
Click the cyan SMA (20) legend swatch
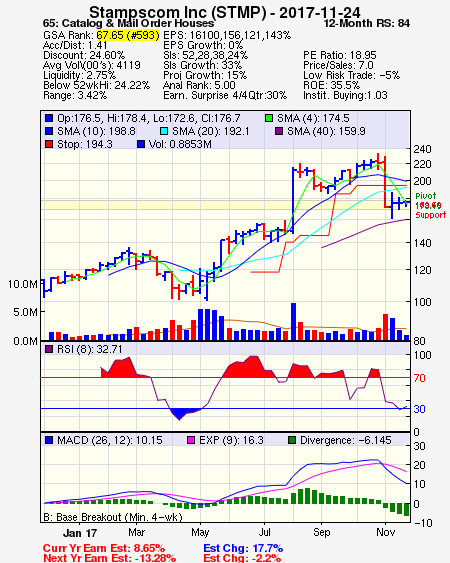click(x=164, y=131)
